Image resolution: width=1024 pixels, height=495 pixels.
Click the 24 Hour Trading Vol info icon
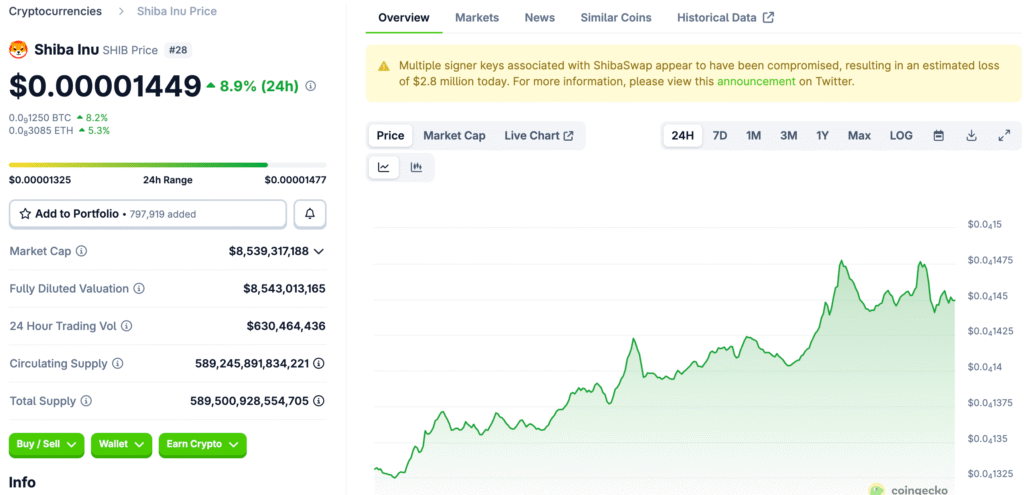[127, 325]
